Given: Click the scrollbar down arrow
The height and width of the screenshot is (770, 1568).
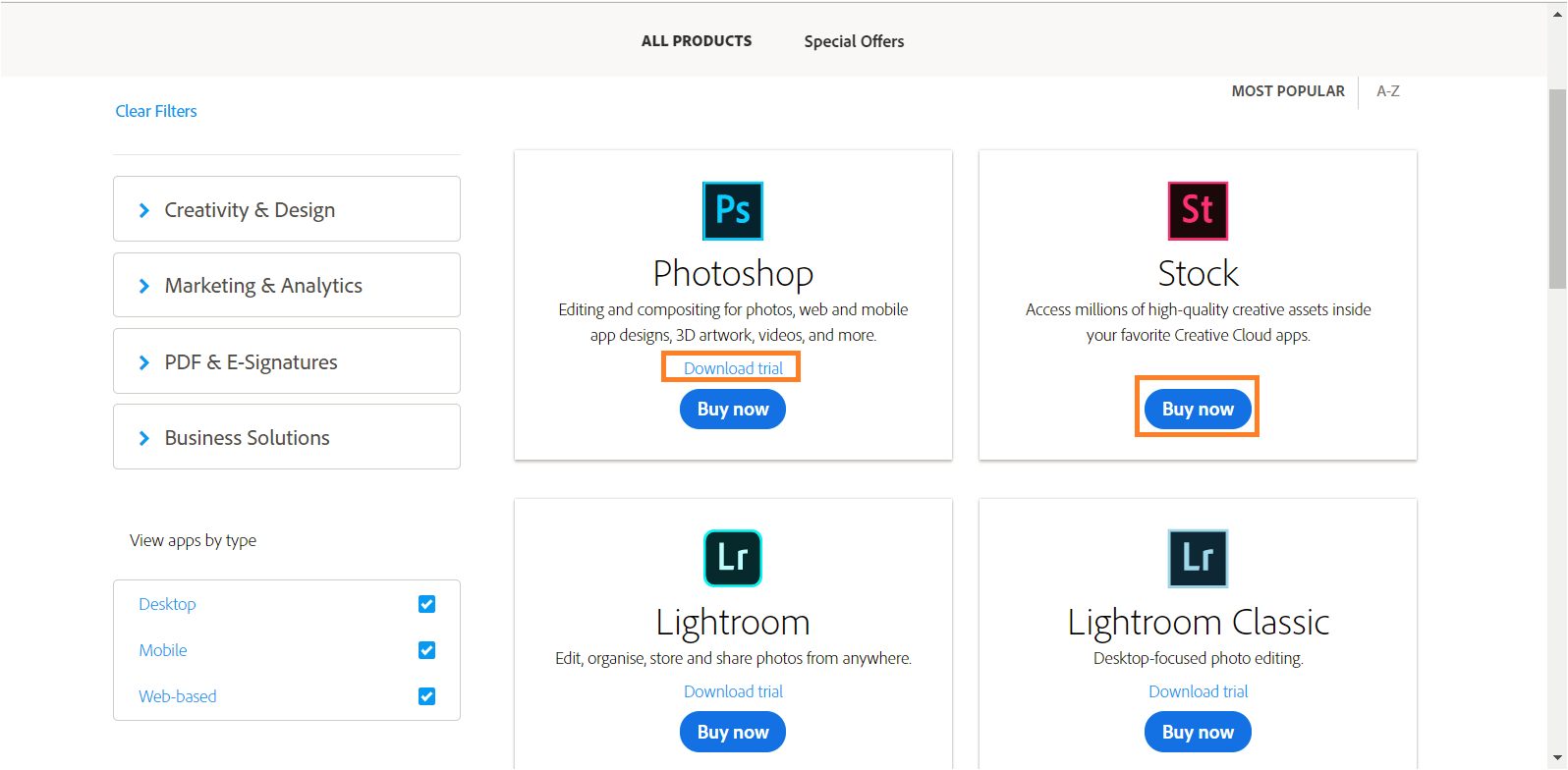Looking at the screenshot, I should click(1557, 759).
